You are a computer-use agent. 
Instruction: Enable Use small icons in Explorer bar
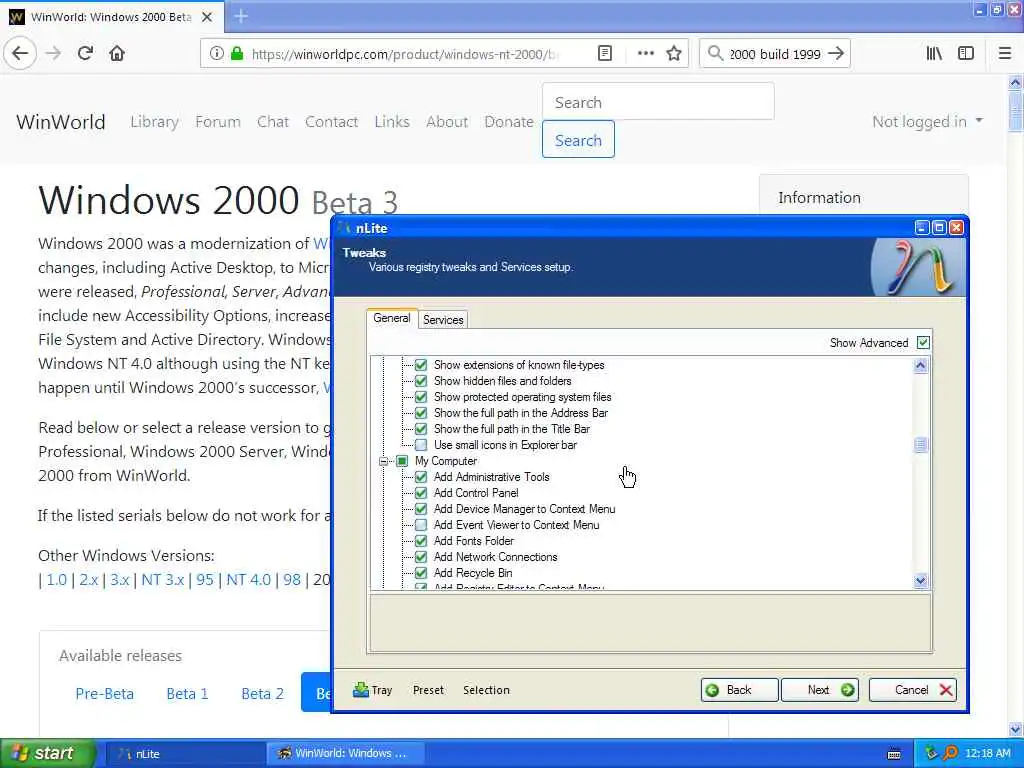[x=421, y=445]
